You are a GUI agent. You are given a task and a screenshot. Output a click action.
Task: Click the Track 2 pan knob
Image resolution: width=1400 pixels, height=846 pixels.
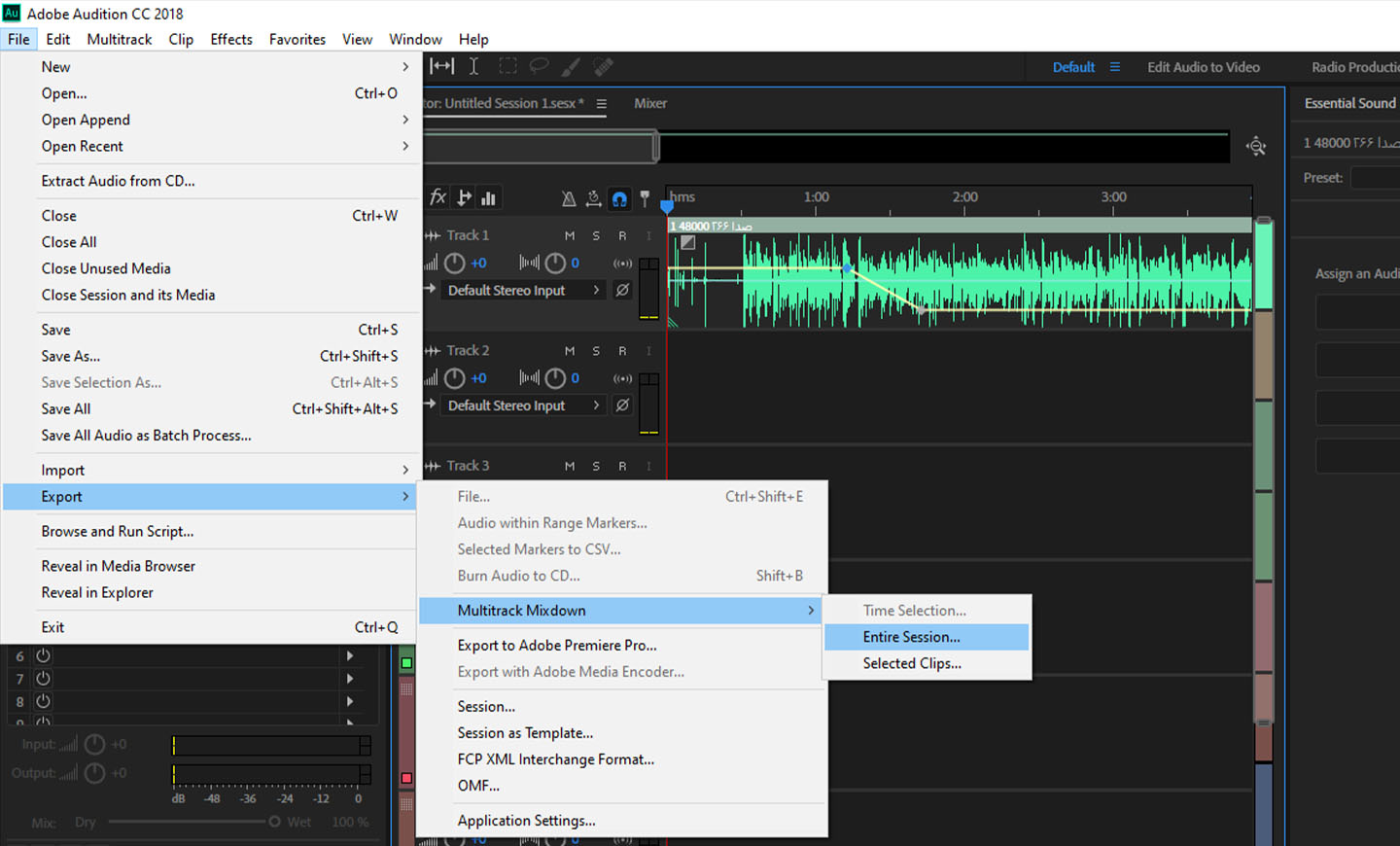(555, 377)
